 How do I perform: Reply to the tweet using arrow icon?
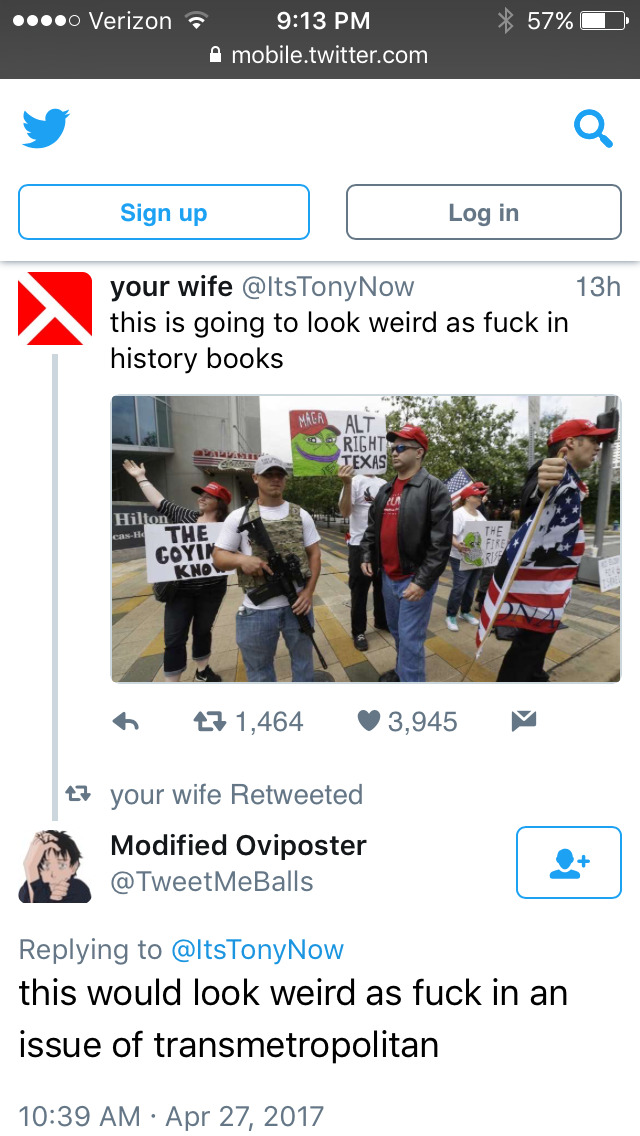126,721
